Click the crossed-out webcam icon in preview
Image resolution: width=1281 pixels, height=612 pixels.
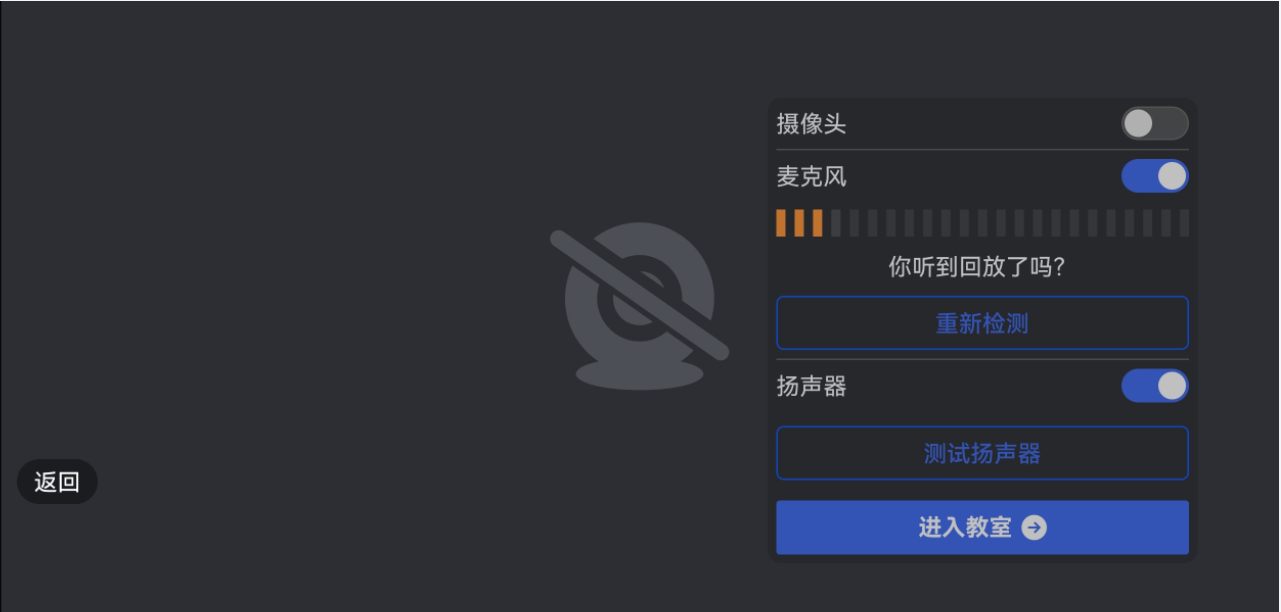(639, 307)
